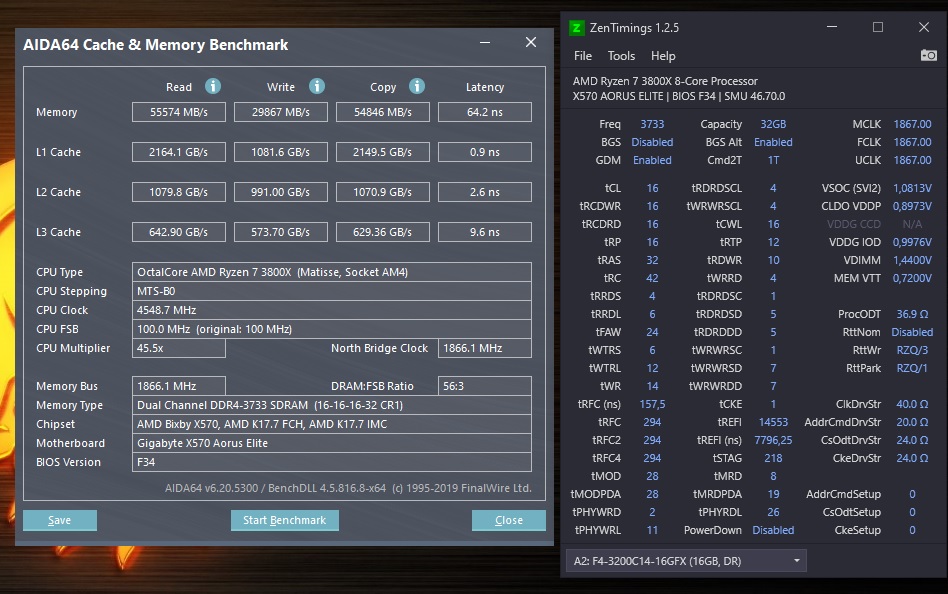
Task: Click the RttPark value RZQ/1
Action: click(x=912, y=368)
